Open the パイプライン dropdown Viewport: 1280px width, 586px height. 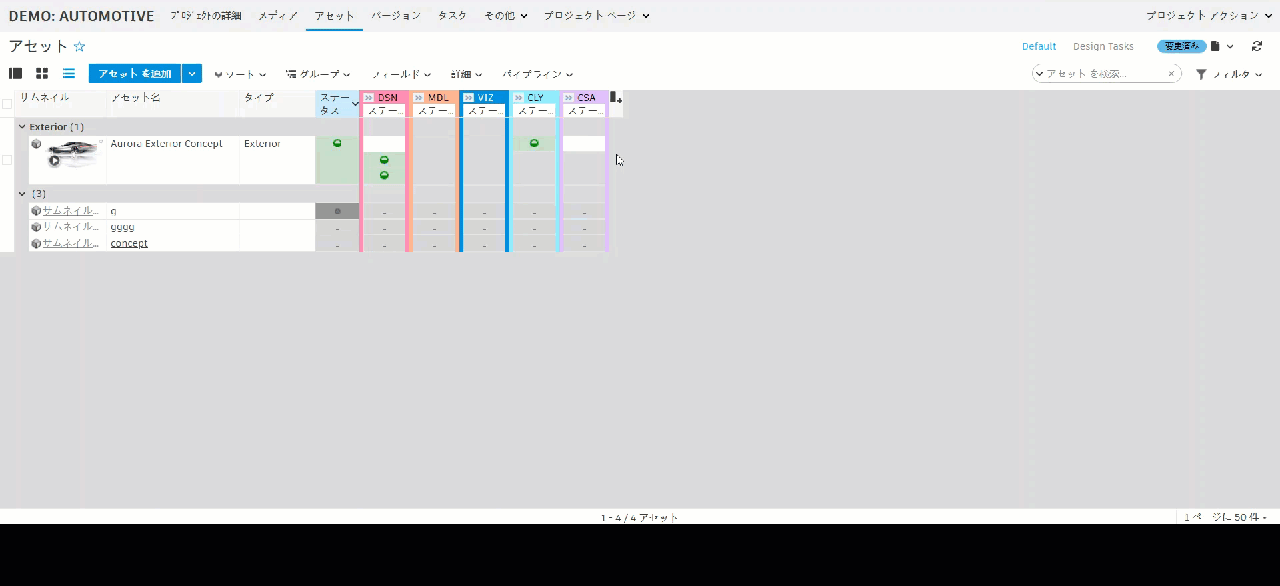pyautogui.click(x=538, y=74)
